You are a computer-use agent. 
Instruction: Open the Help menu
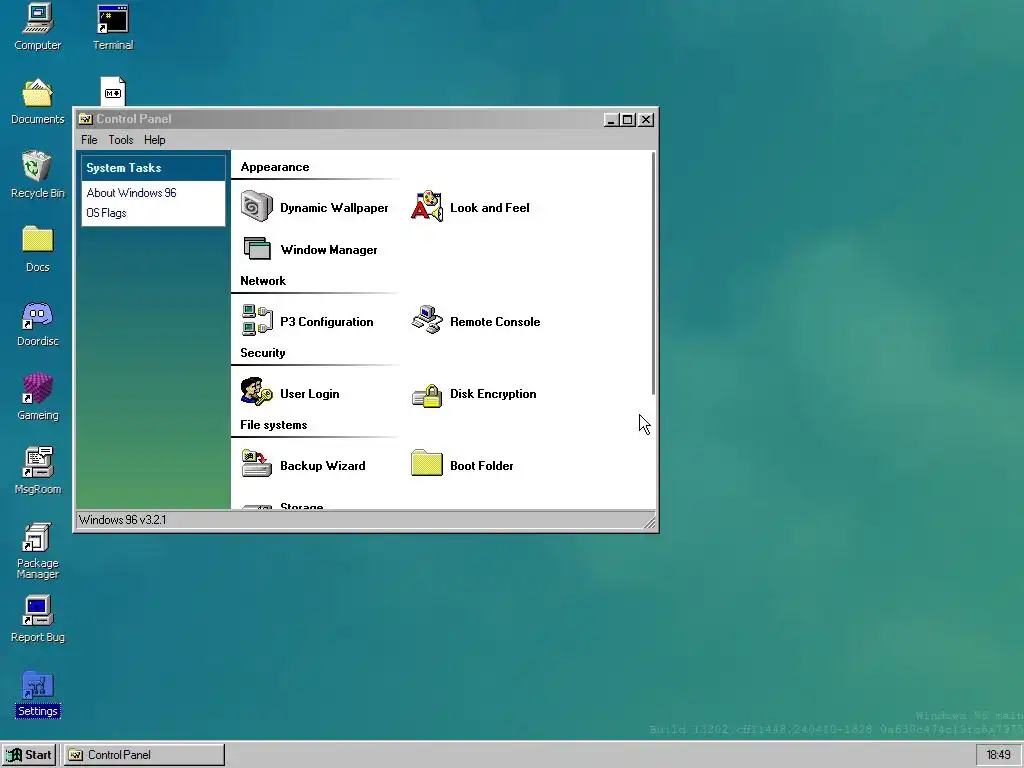click(155, 140)
